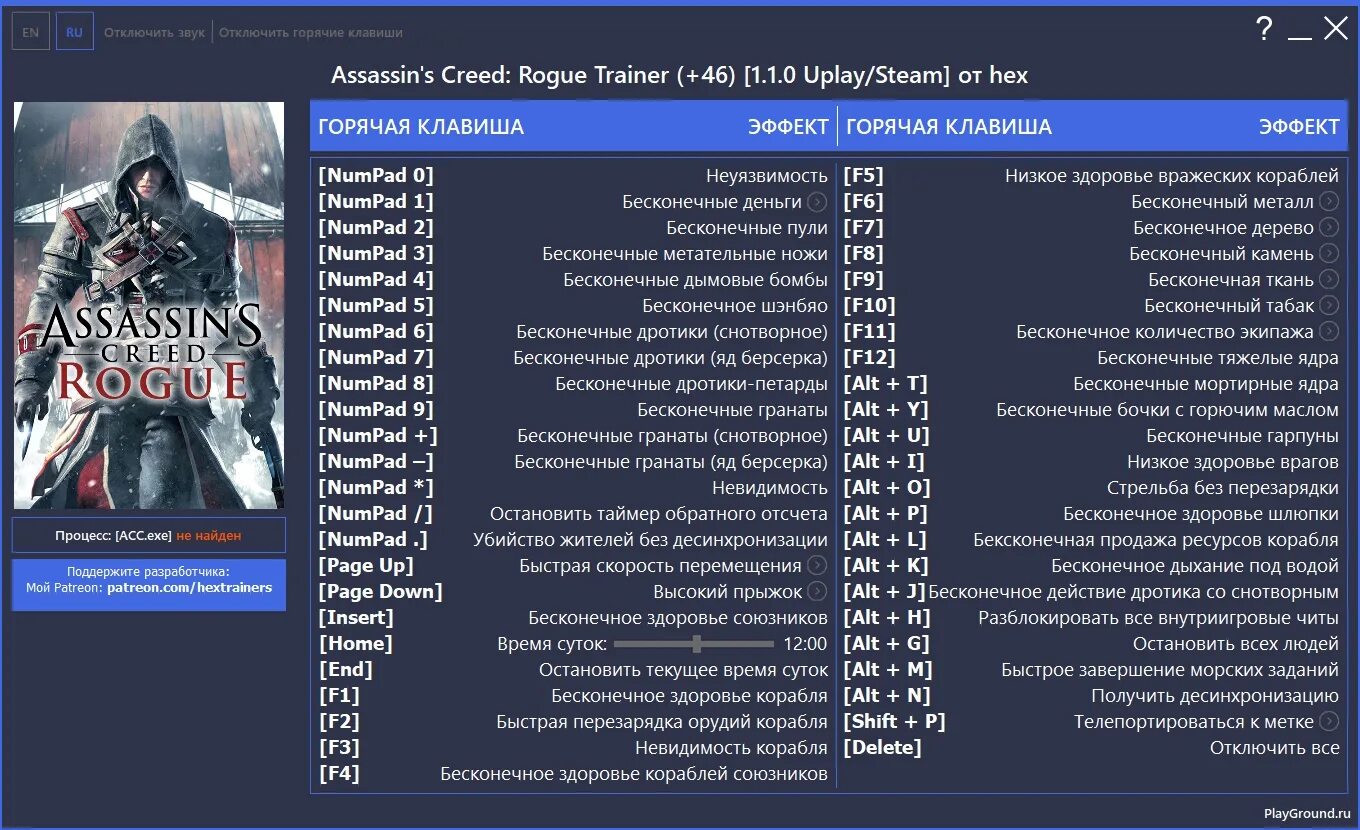Adjust the Время суток slider
Image resolution: width=1360 pixels, height=830 pixels.
pyautogui.click(x=694, y=644)
